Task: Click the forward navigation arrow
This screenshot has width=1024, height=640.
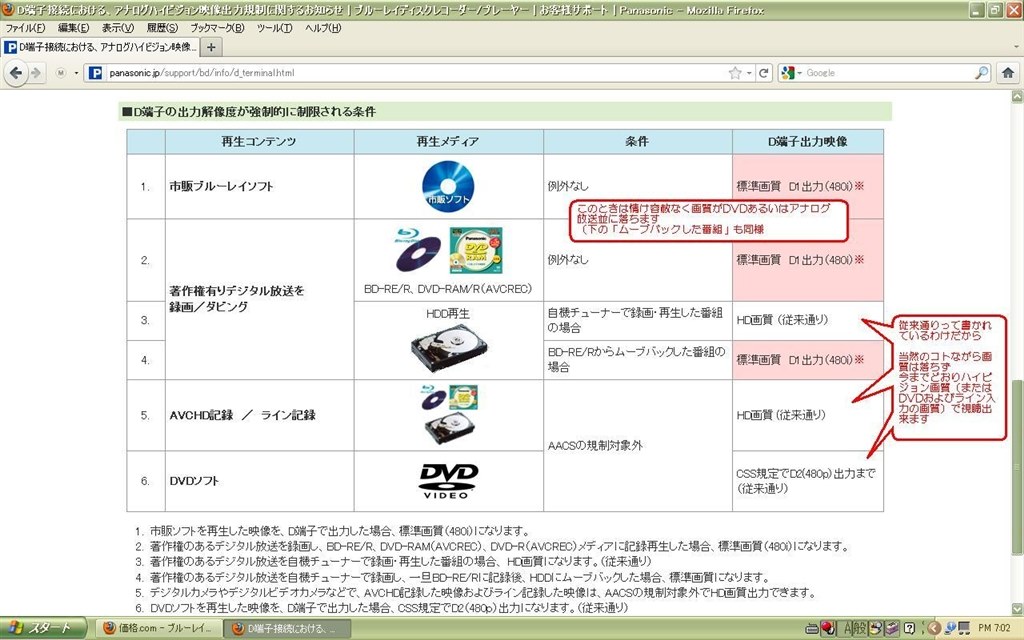Action: click(x=37, y=73)
